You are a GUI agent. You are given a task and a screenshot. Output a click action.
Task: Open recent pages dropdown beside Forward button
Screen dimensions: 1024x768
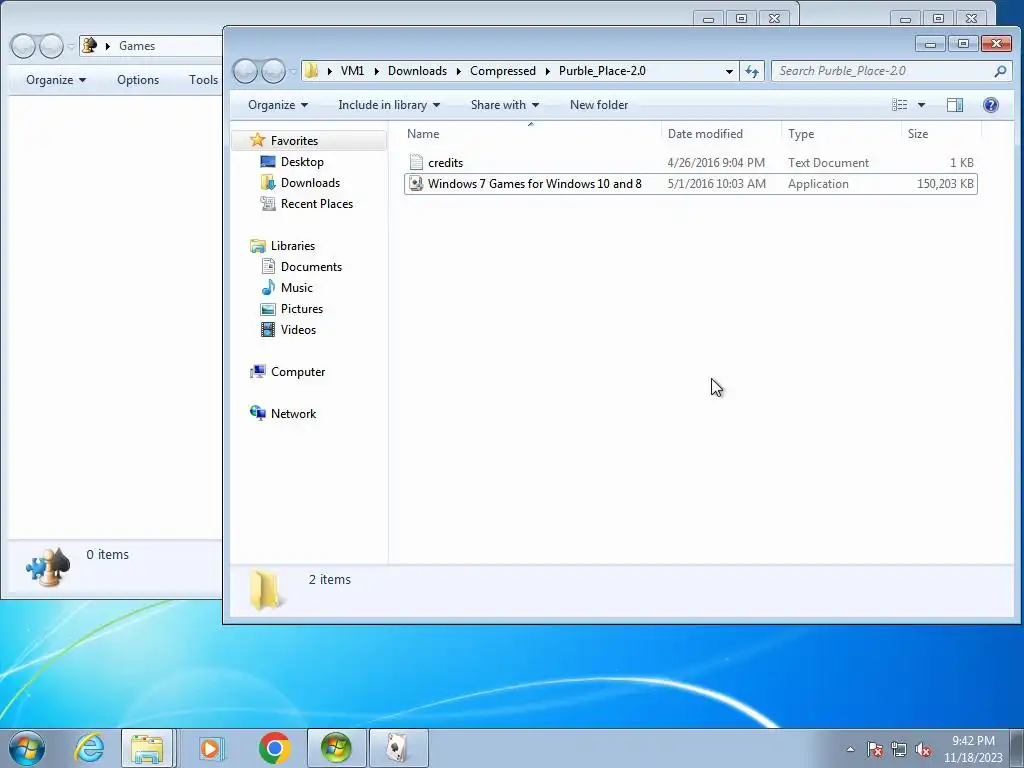coord(293,71)
